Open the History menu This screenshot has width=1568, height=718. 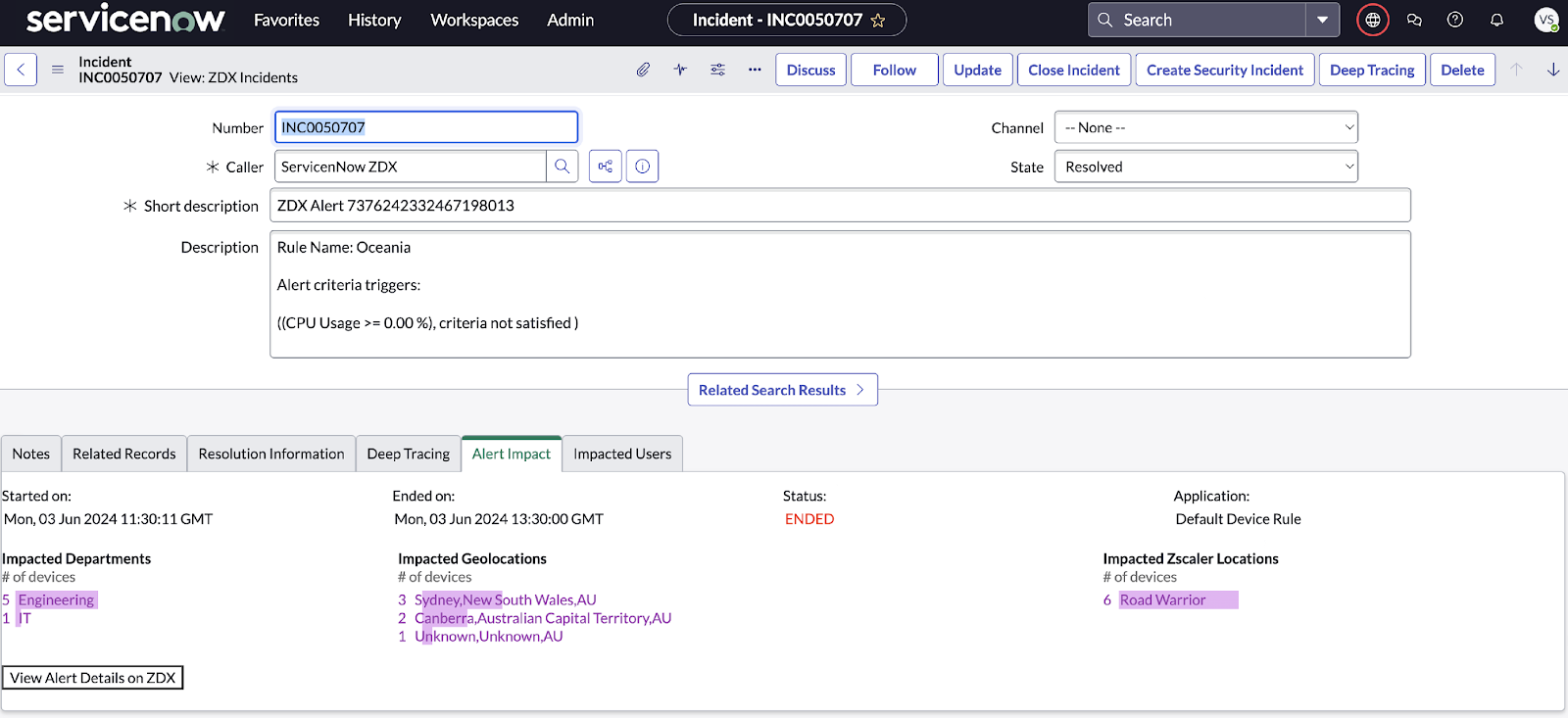pos(374,20)
